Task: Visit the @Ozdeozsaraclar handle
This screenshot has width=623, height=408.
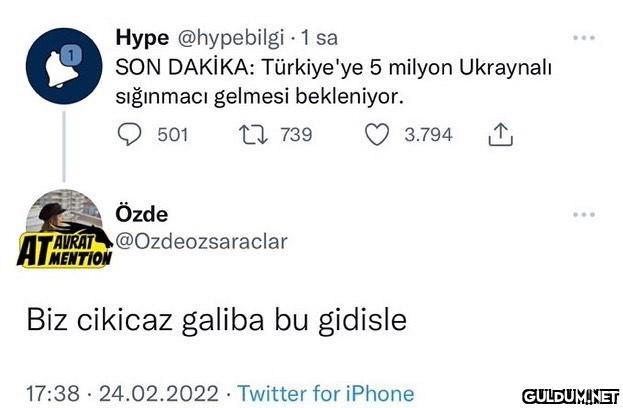Action: pos(202,241)
